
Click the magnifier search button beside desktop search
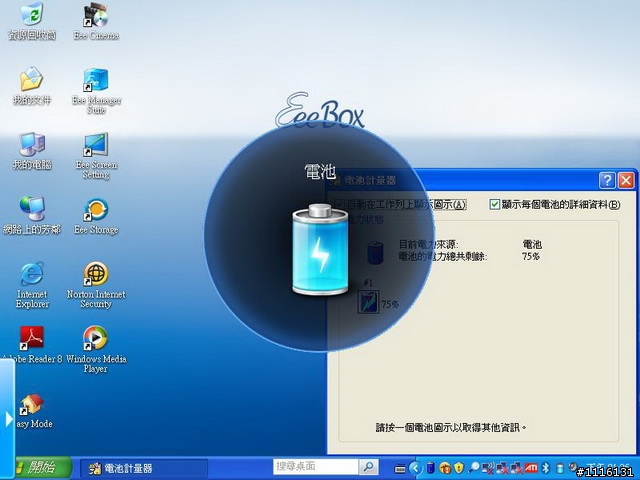click(x=369, y=467)
